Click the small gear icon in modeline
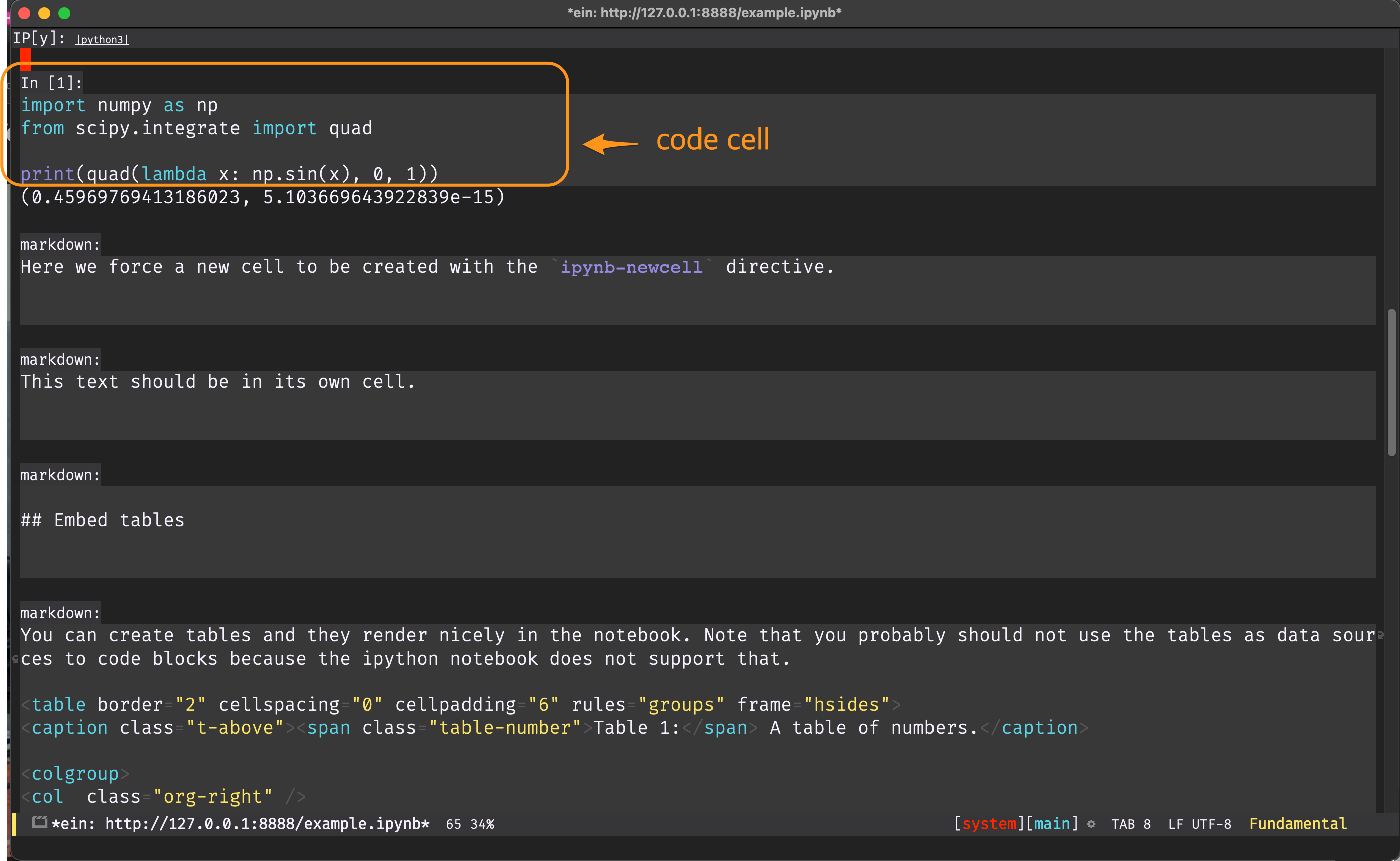 pos(1091,824)
